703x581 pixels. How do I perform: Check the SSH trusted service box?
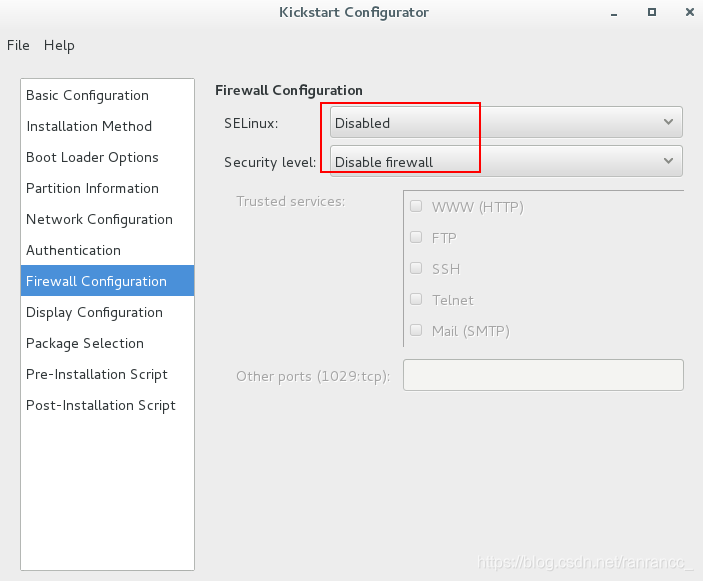[x=416, y=268]
